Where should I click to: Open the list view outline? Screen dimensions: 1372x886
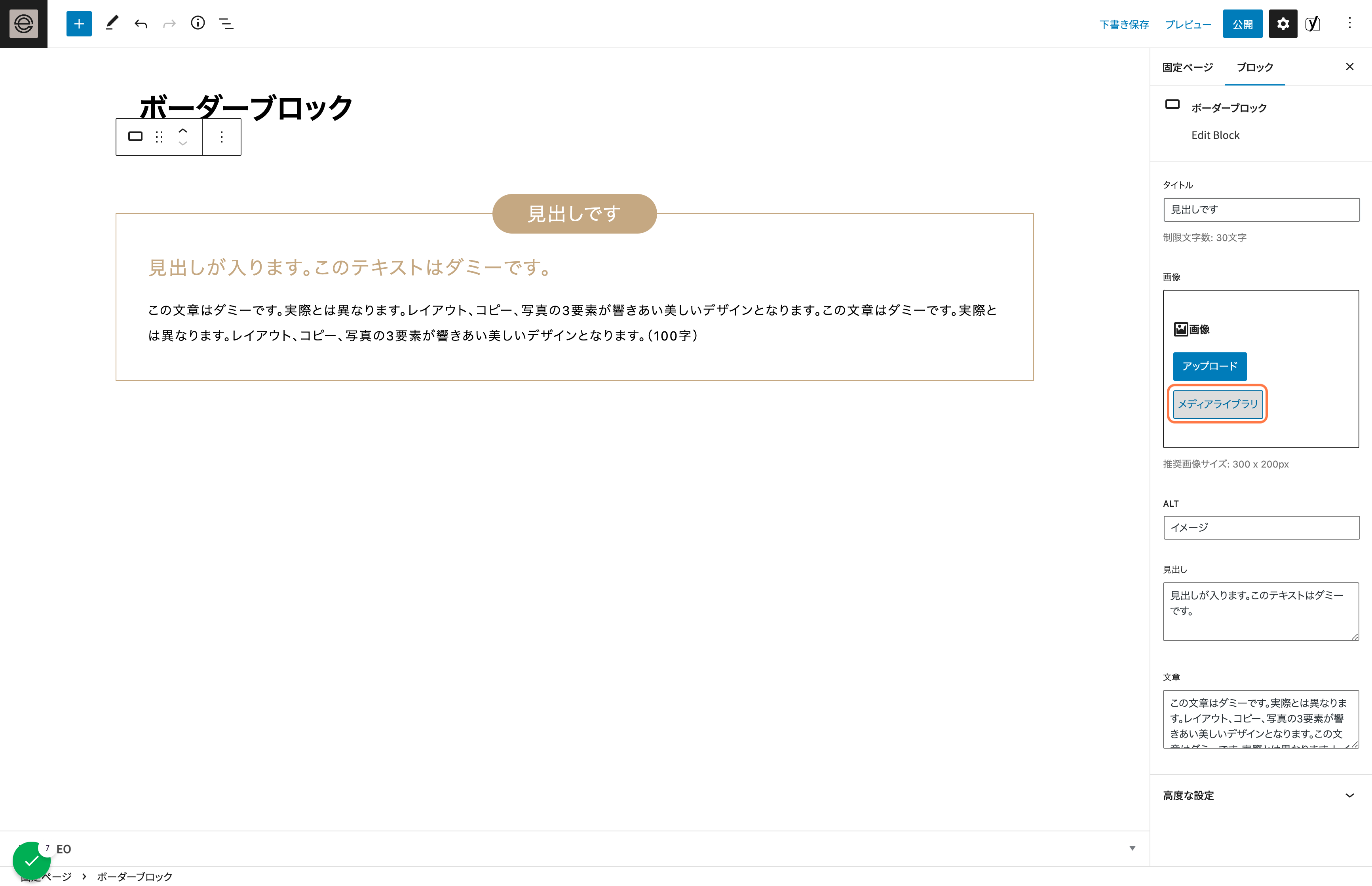point(226,24)
